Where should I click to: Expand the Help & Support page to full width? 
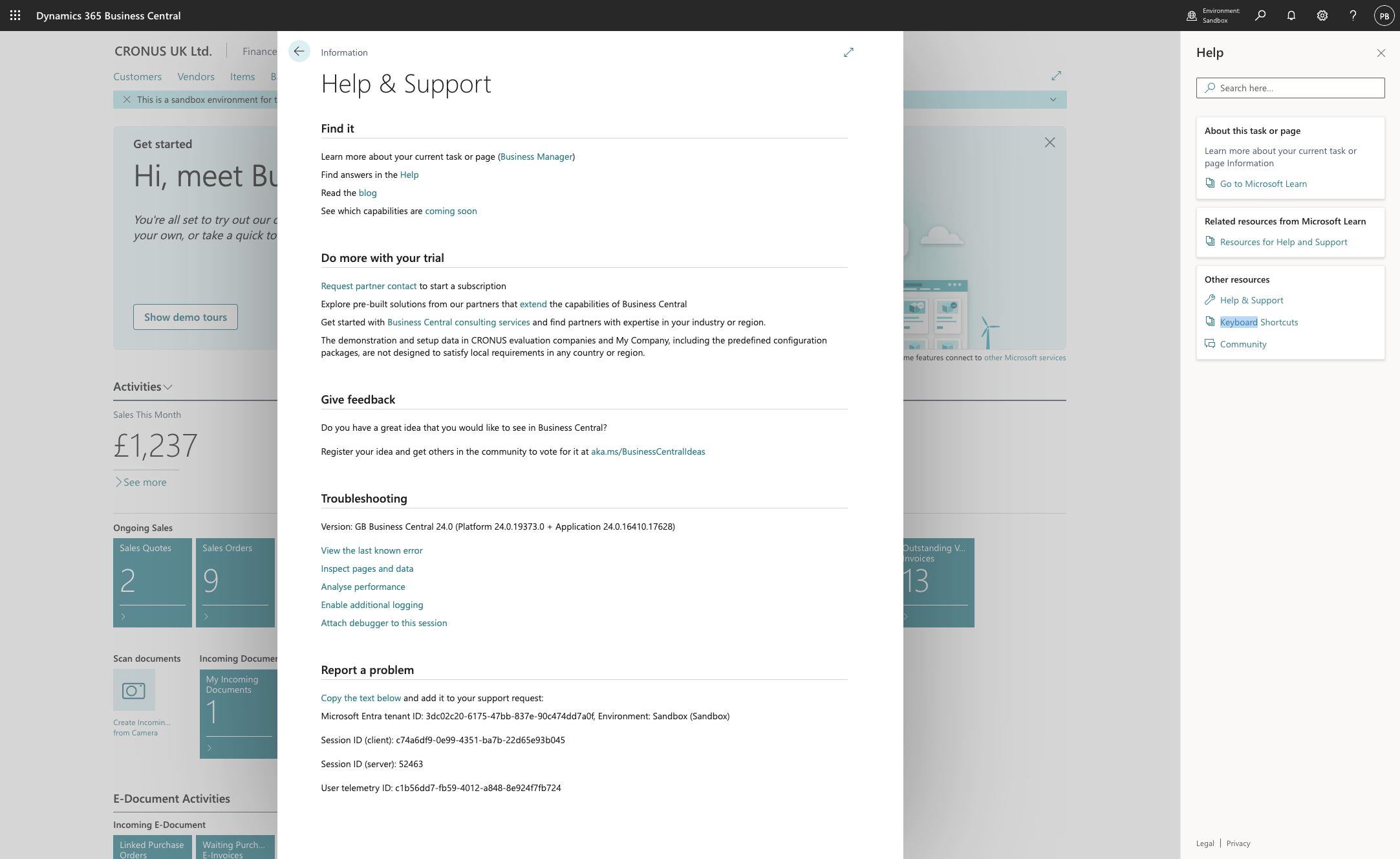[x=848, y=52]
